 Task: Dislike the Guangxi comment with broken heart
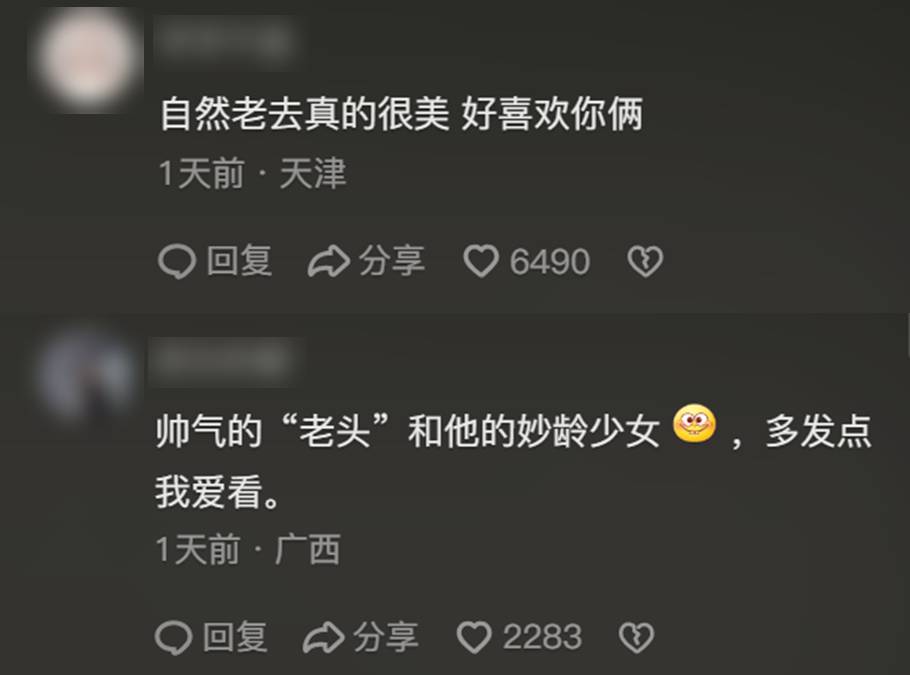[x=637, y=638]
